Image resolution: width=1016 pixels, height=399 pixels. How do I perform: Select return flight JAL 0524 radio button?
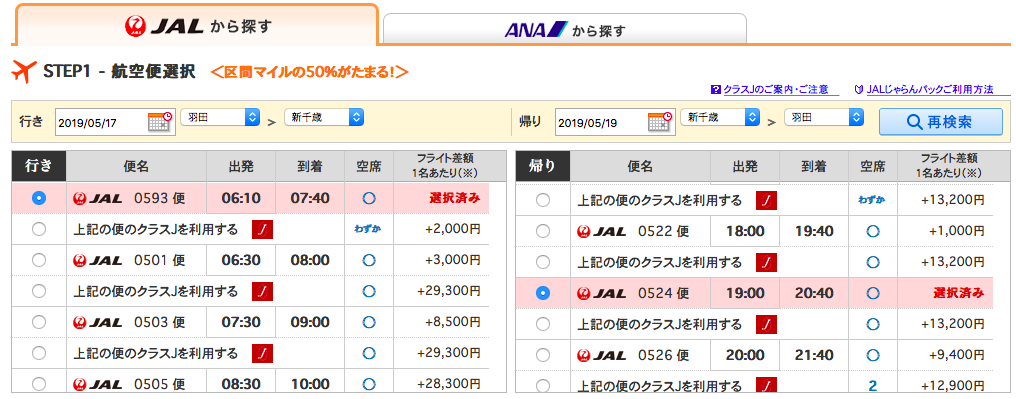tap(543, 293)
